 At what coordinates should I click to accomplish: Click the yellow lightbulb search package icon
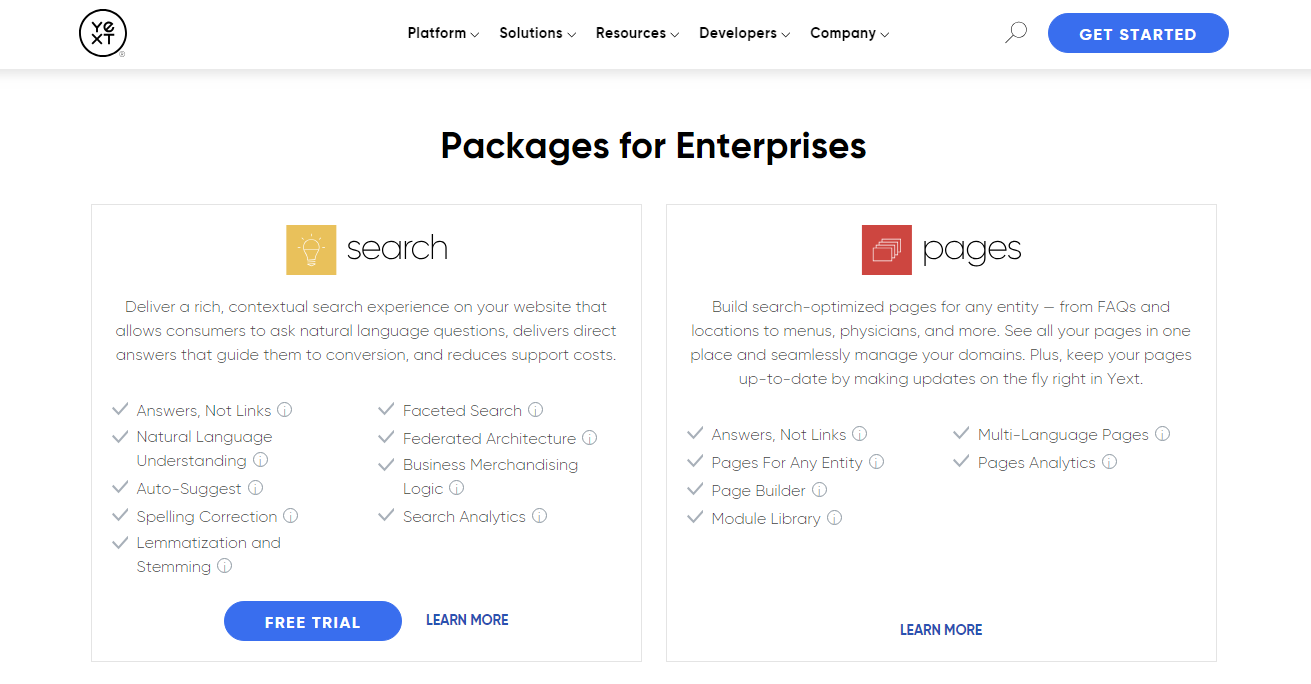click(311, 249)
